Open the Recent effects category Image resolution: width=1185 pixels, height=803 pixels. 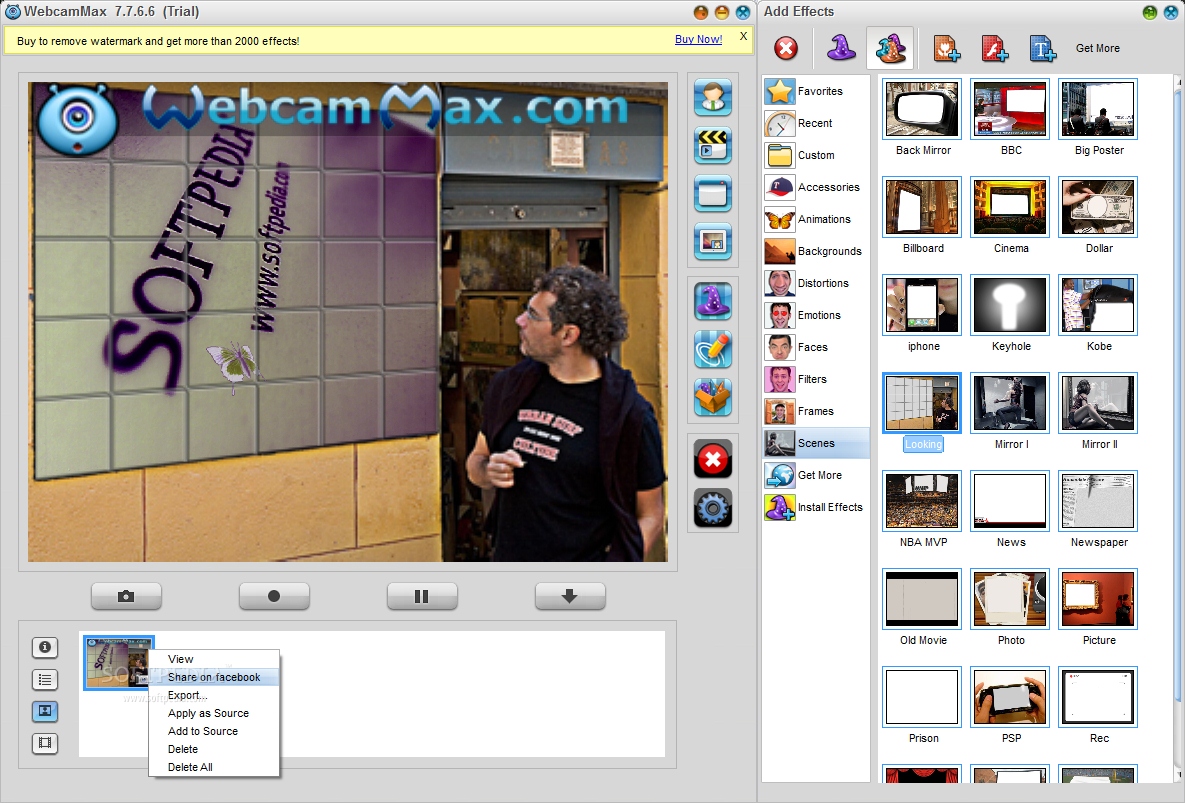point(816,123)
